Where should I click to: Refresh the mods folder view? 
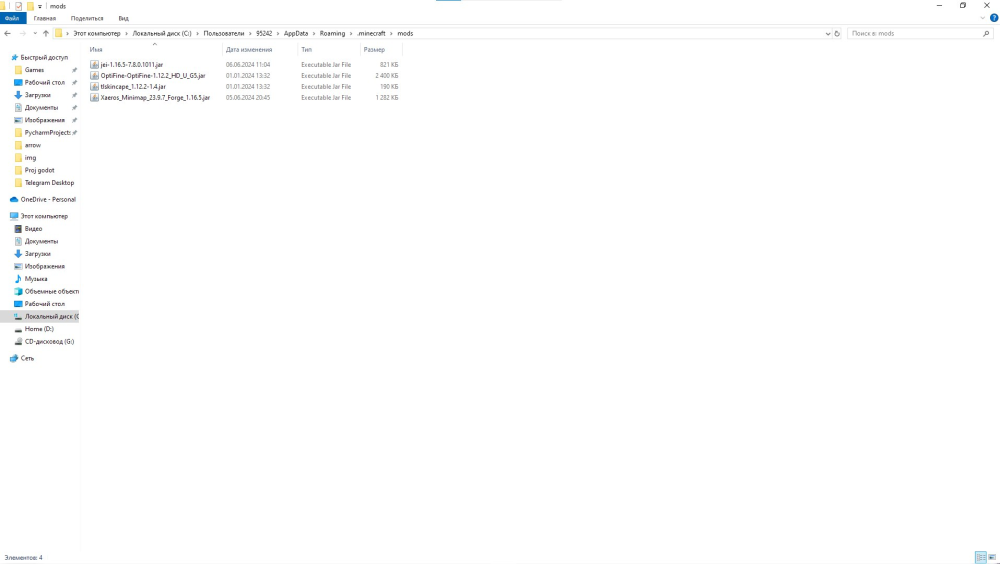[837, 33]
